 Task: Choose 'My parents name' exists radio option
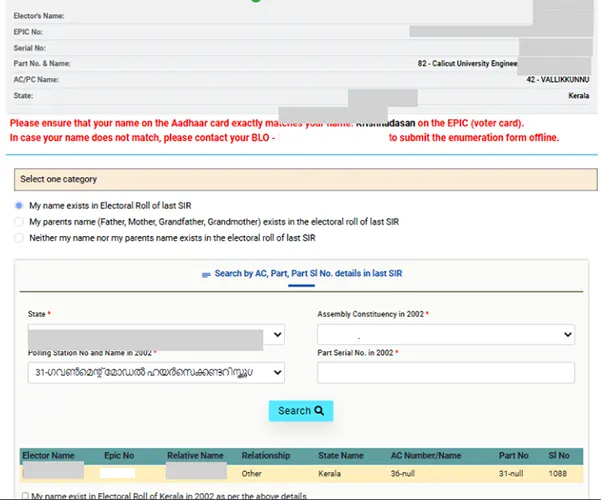coord(19,221)
